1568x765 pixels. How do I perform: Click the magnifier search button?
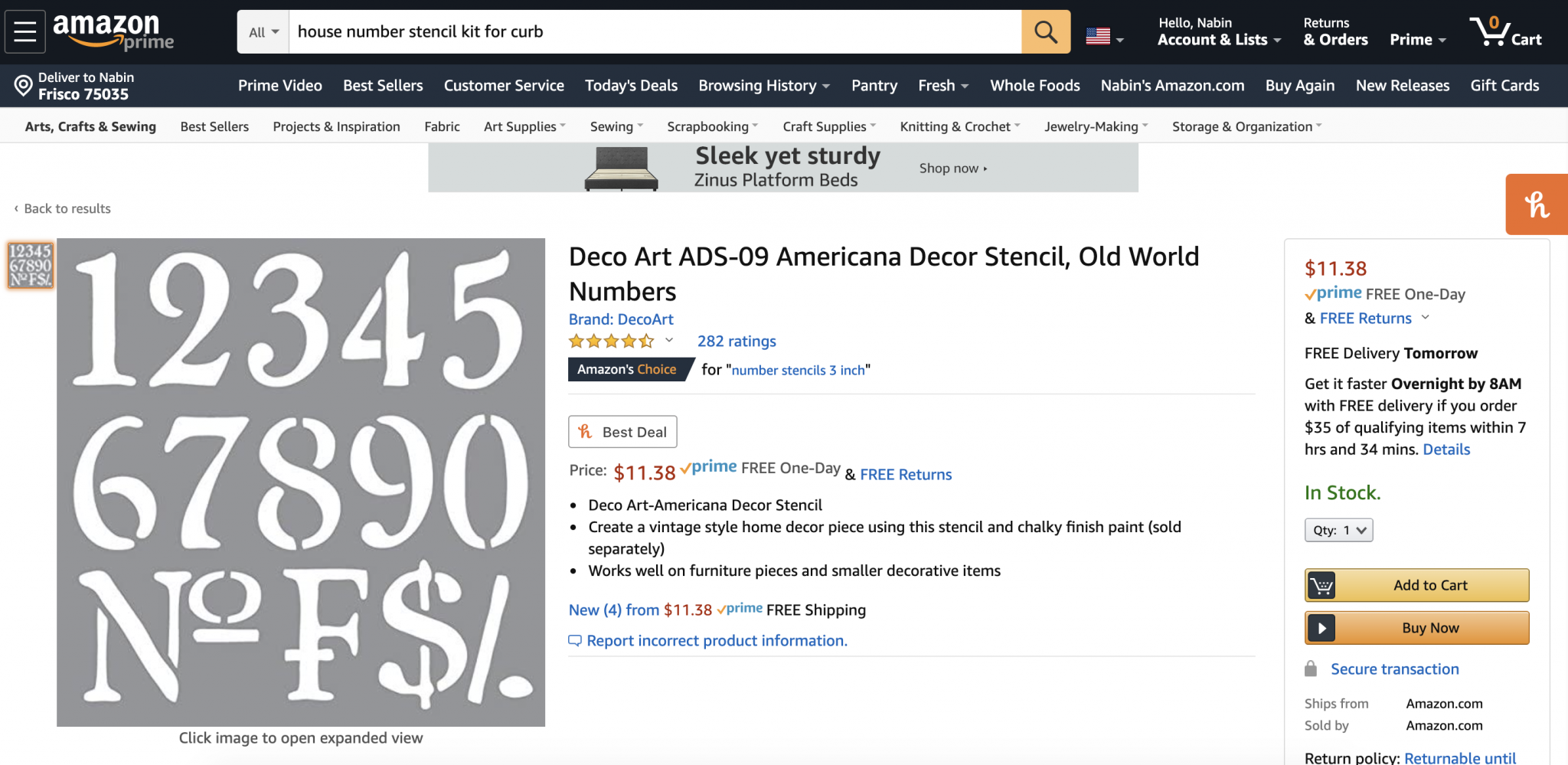click(1045, 31)
